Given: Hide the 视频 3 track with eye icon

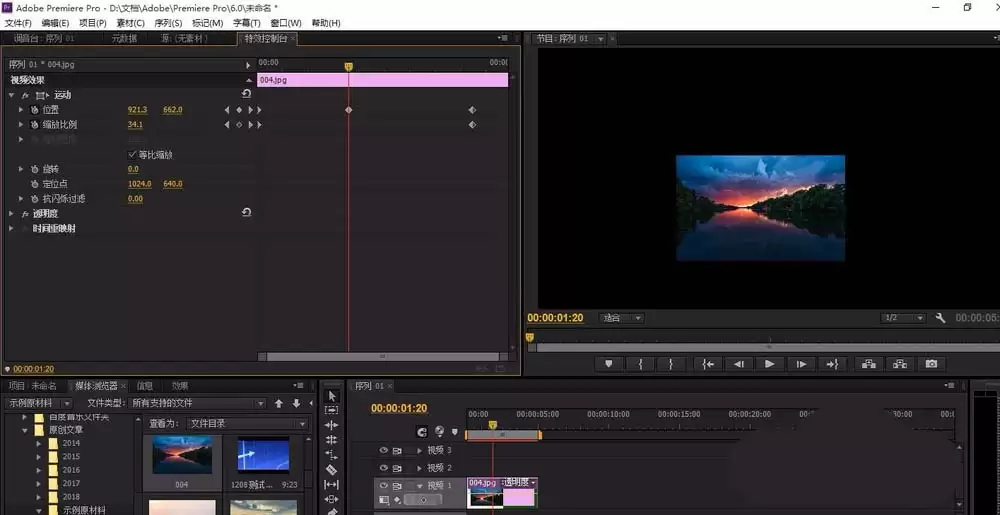Looking at the screenshot, I should [x=384, y=450].
